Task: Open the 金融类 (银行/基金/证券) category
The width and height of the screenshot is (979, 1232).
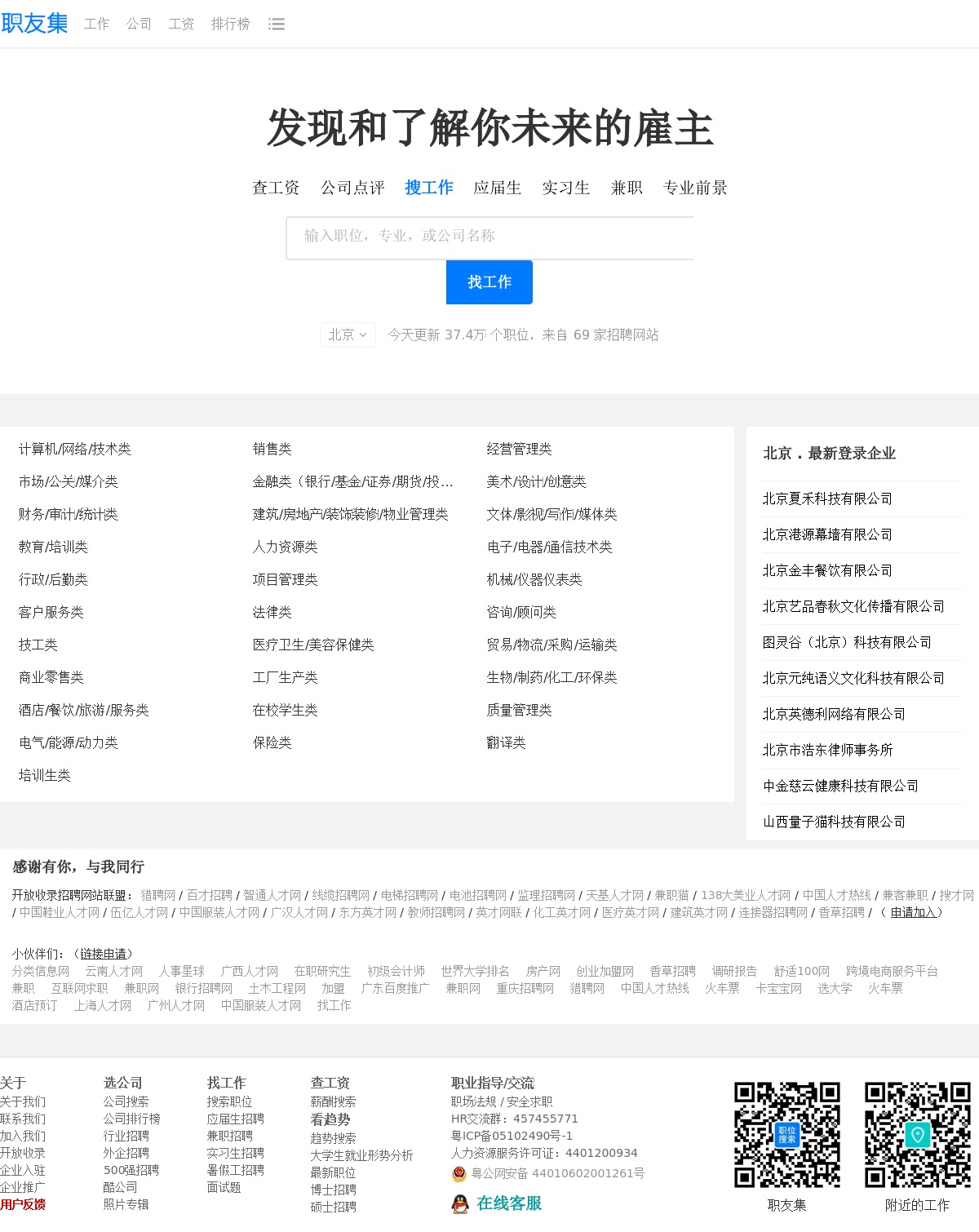Action: tap(353, 481)
